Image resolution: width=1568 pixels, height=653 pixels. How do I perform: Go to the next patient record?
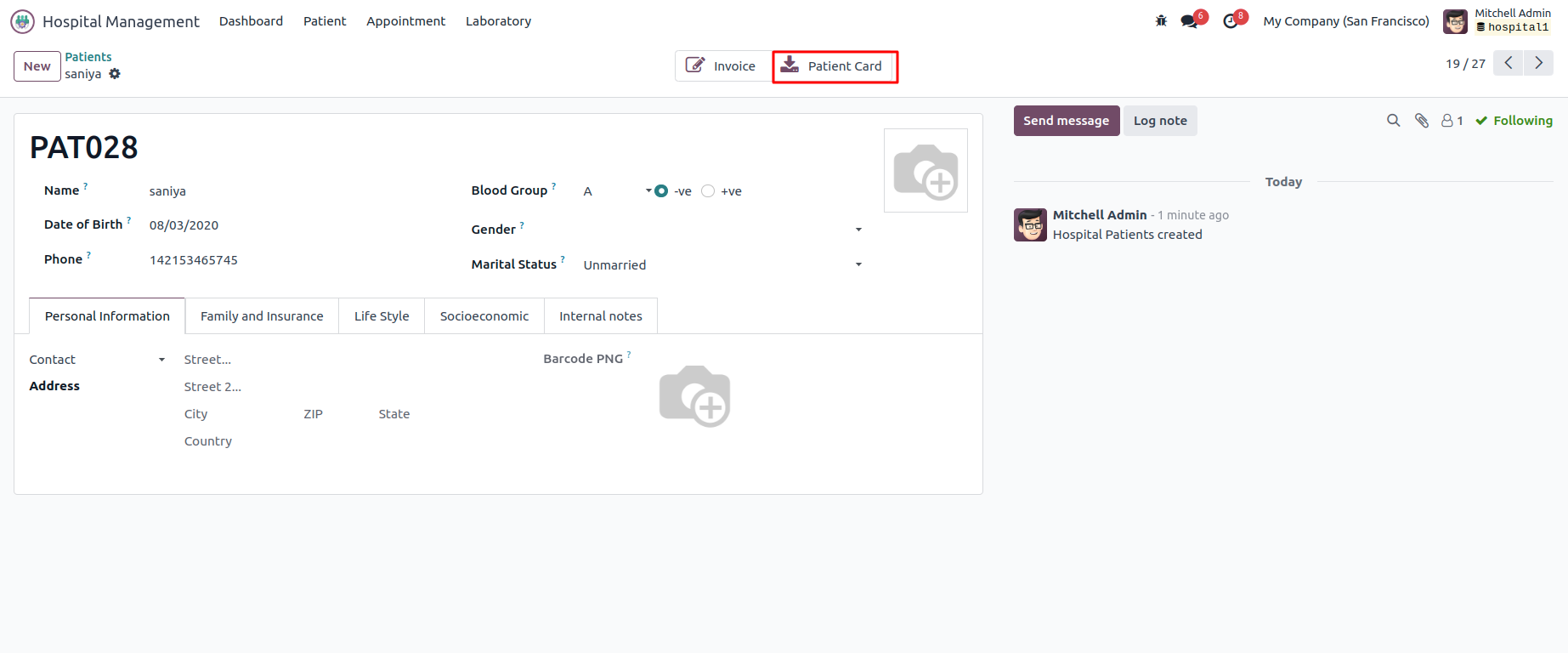point(1538,63)
